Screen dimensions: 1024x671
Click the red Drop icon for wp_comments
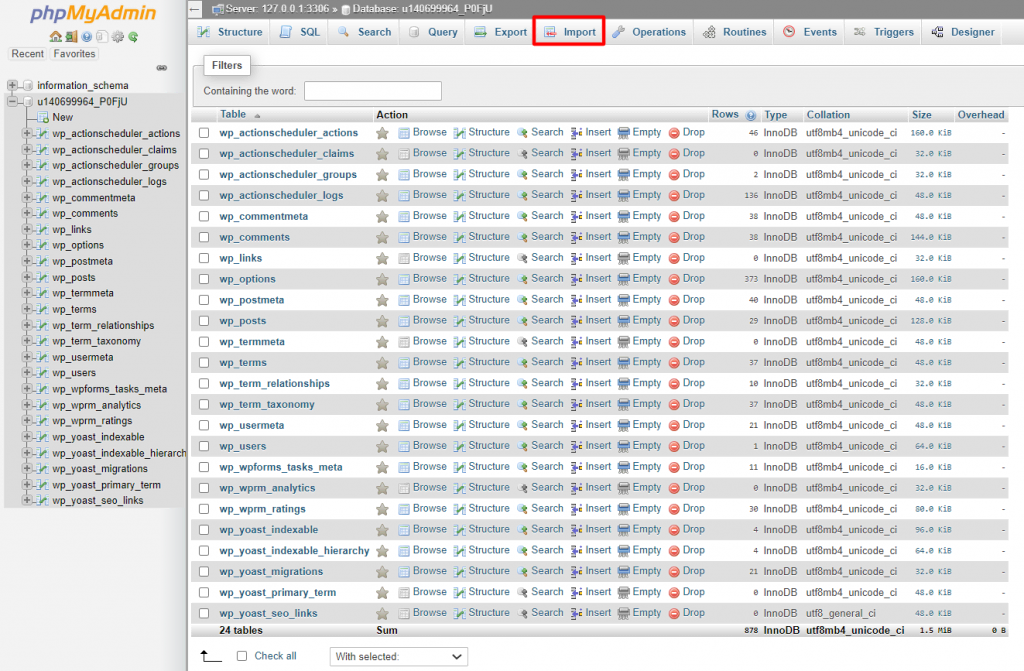click(674, 237)
